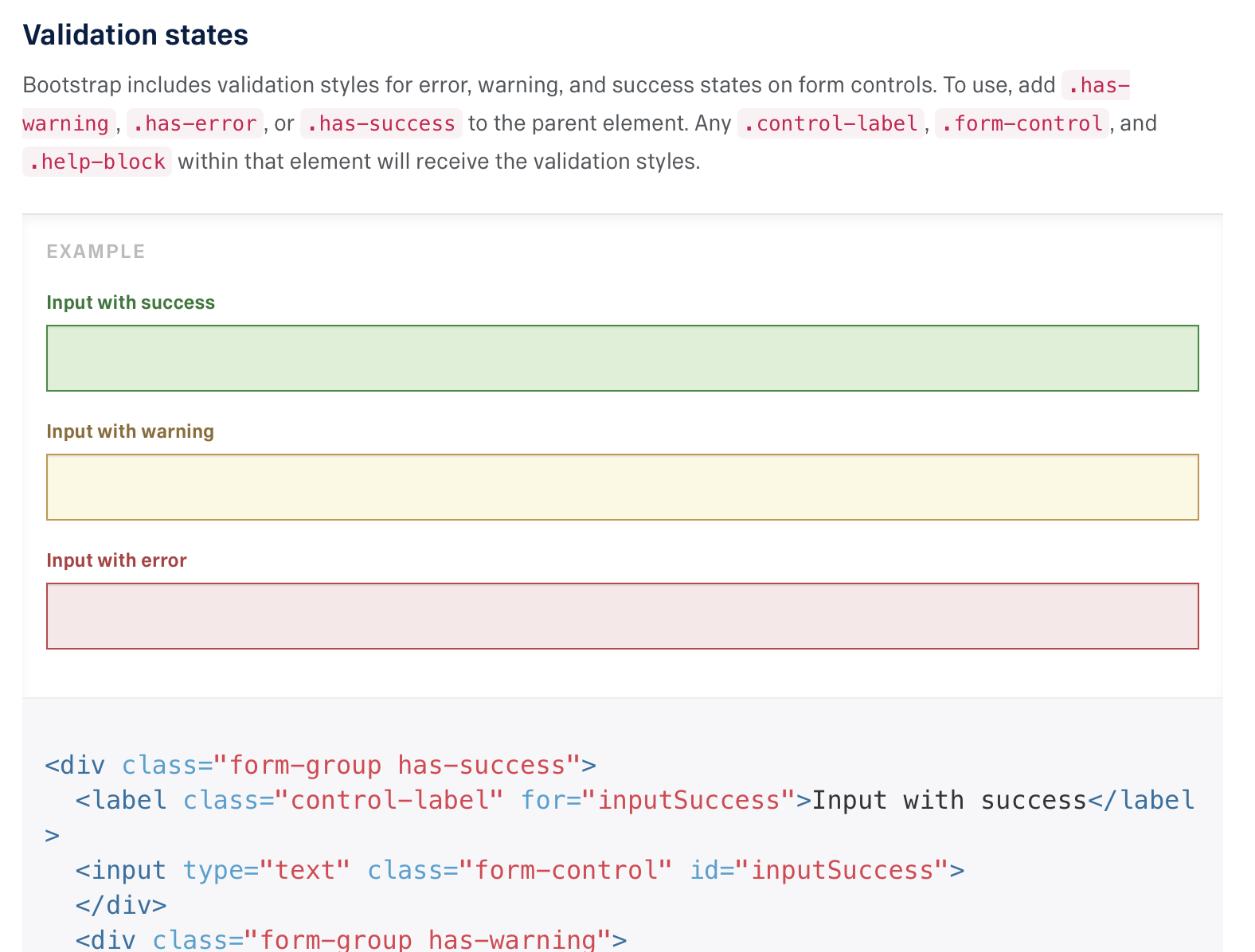Click the code line with id="inputSuccess"
The width and height of the screenshot is (1255, 952).
[520, 870]
